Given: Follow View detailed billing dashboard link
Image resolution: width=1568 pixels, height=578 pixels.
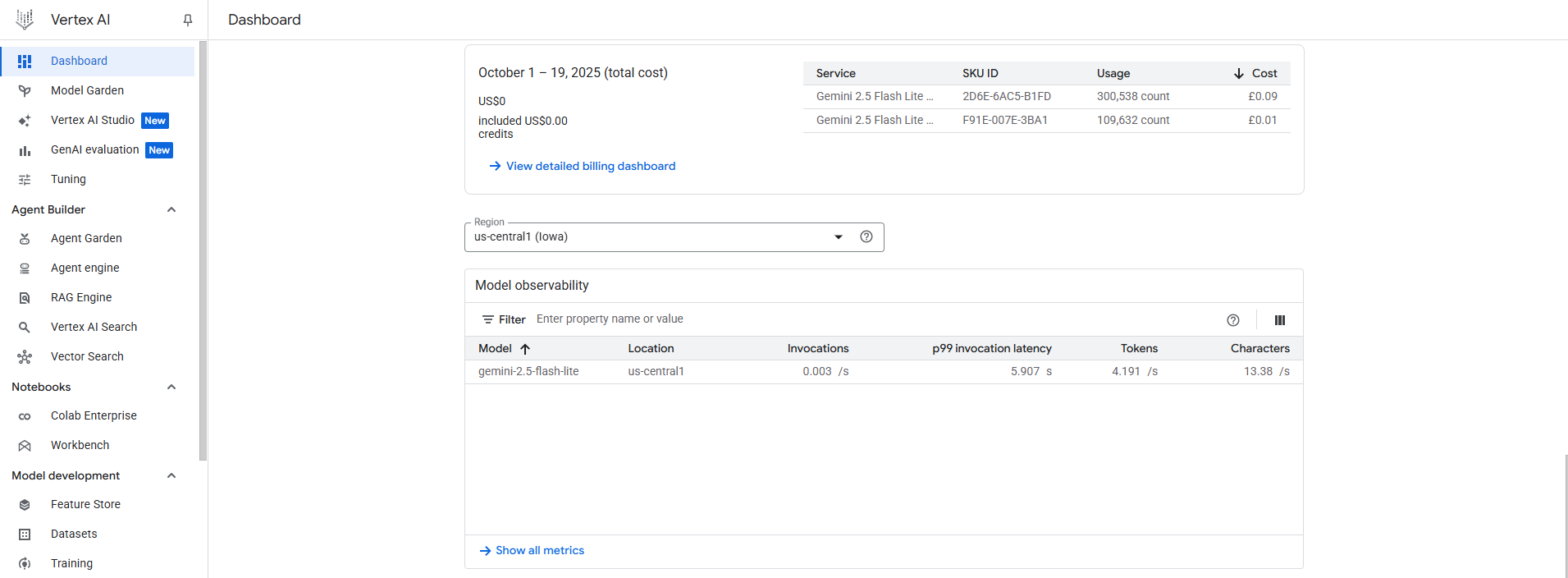Looking at the screenshot, I should 583,166.
